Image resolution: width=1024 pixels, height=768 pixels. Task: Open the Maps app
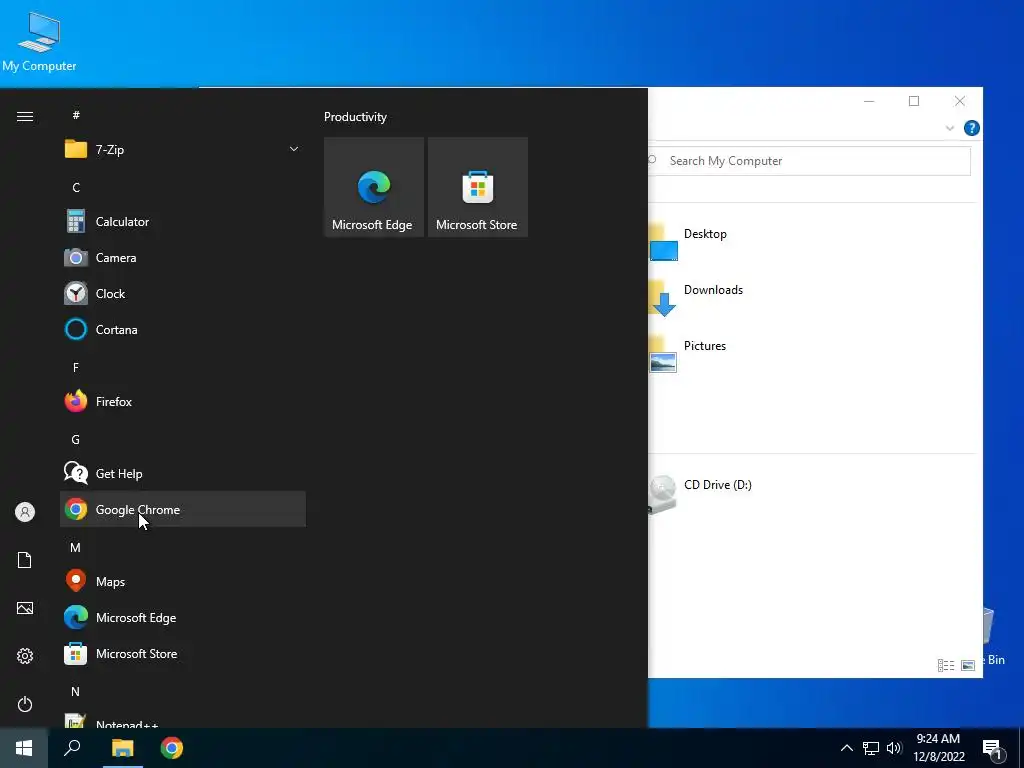[183, 581]
